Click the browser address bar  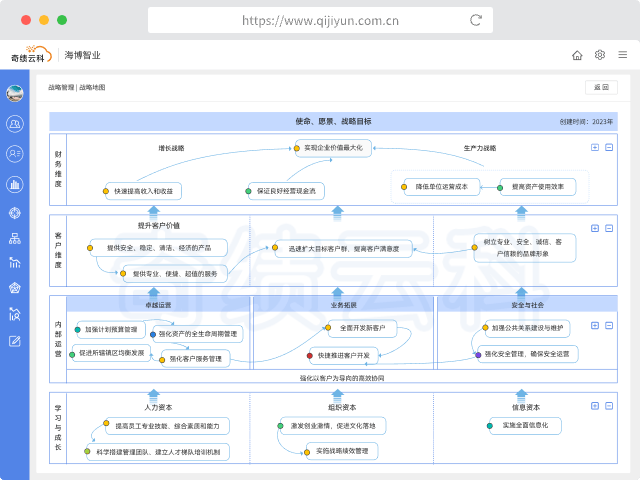pyautogui.click(x=320, y=19)
